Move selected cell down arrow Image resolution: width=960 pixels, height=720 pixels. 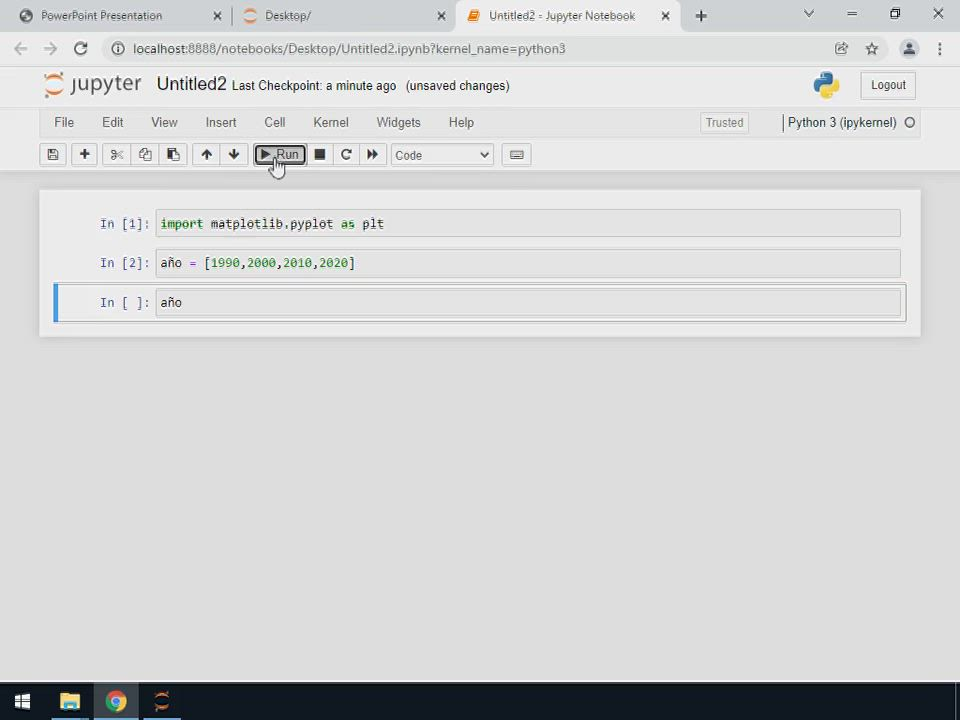(x=234, y=155)
